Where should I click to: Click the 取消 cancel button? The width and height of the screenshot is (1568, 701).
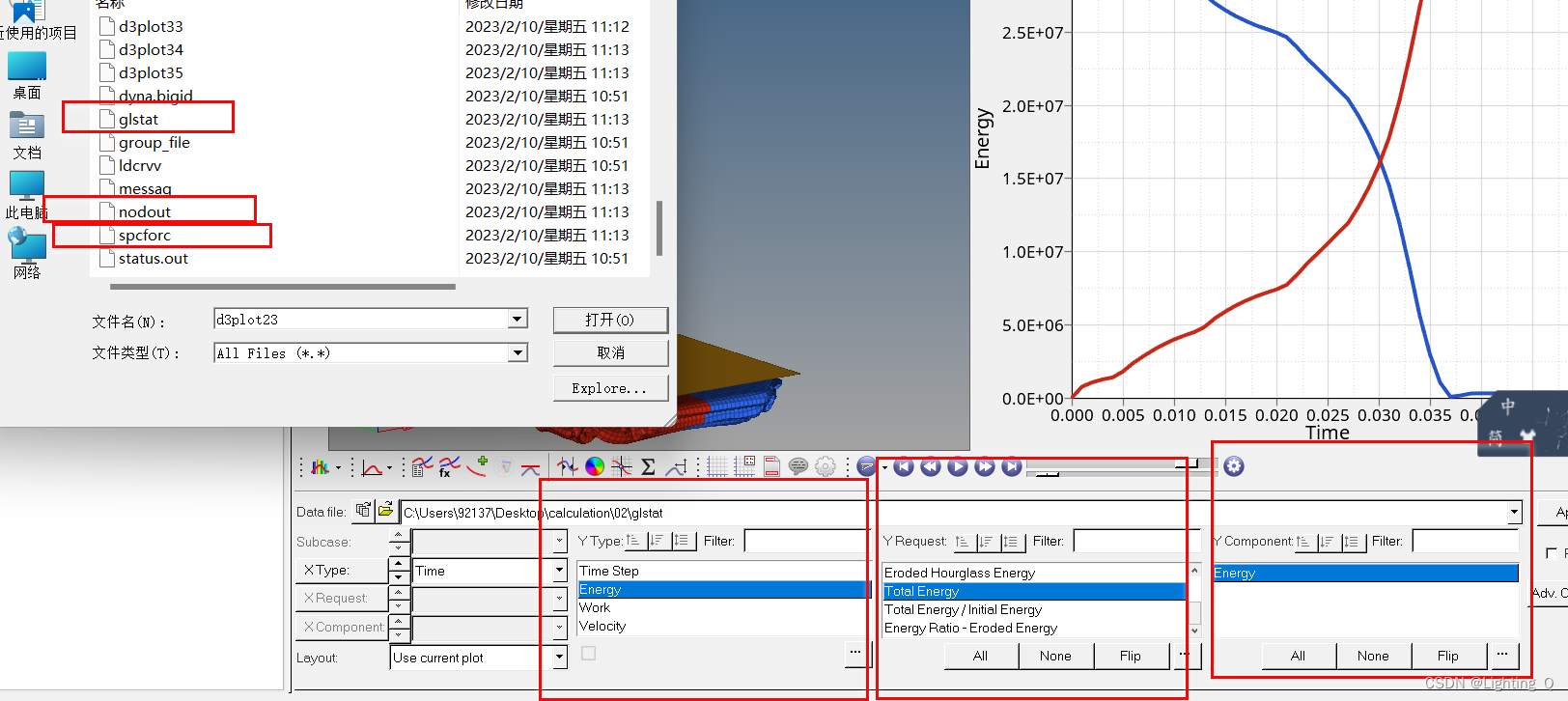(x=610, y=353)
